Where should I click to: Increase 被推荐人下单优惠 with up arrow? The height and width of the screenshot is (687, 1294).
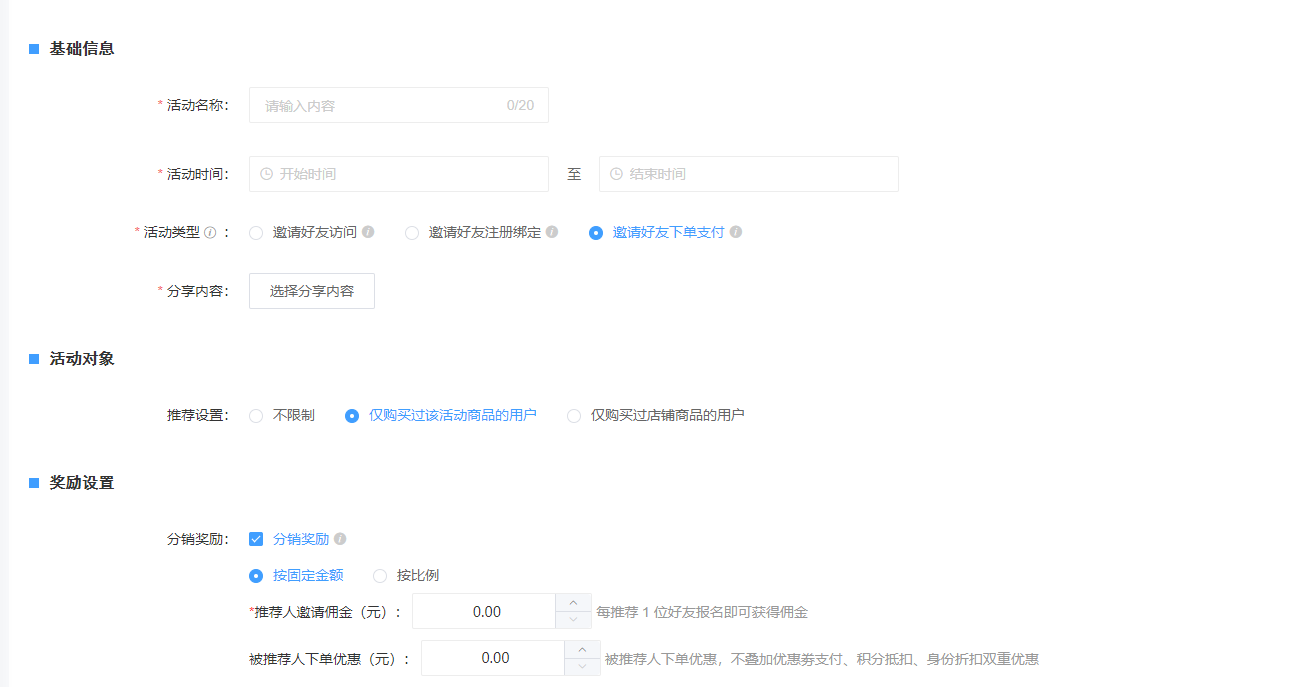pyautogui.click(x=582, y=650)
